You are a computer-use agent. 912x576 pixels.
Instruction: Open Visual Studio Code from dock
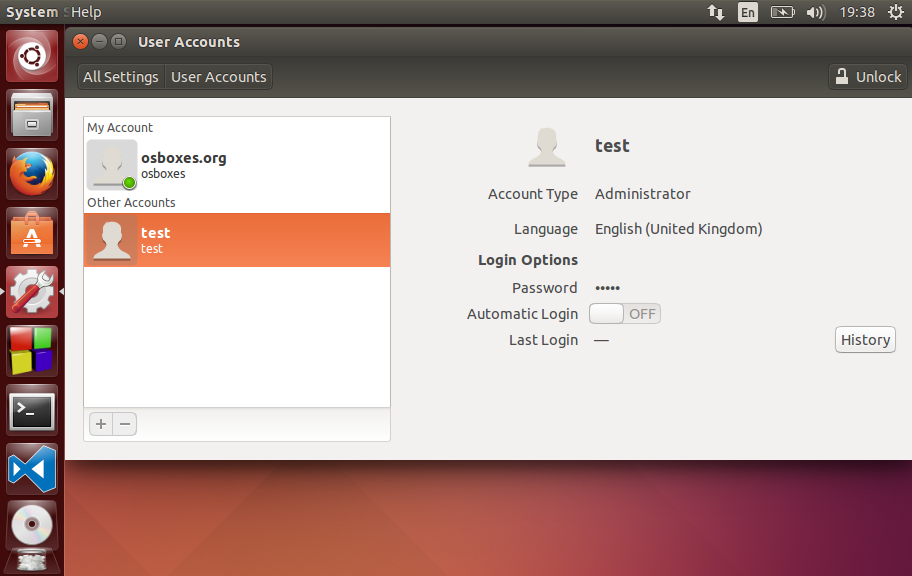click(32, 469)
